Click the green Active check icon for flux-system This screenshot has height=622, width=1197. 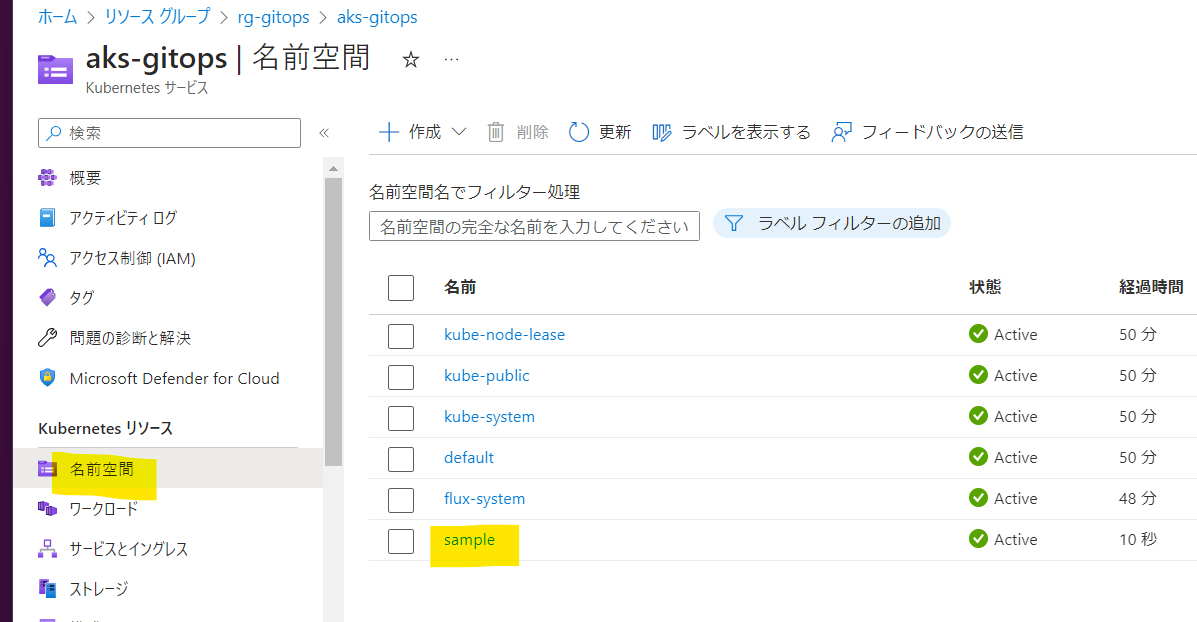pyautogui.click(x=978, y=498)
